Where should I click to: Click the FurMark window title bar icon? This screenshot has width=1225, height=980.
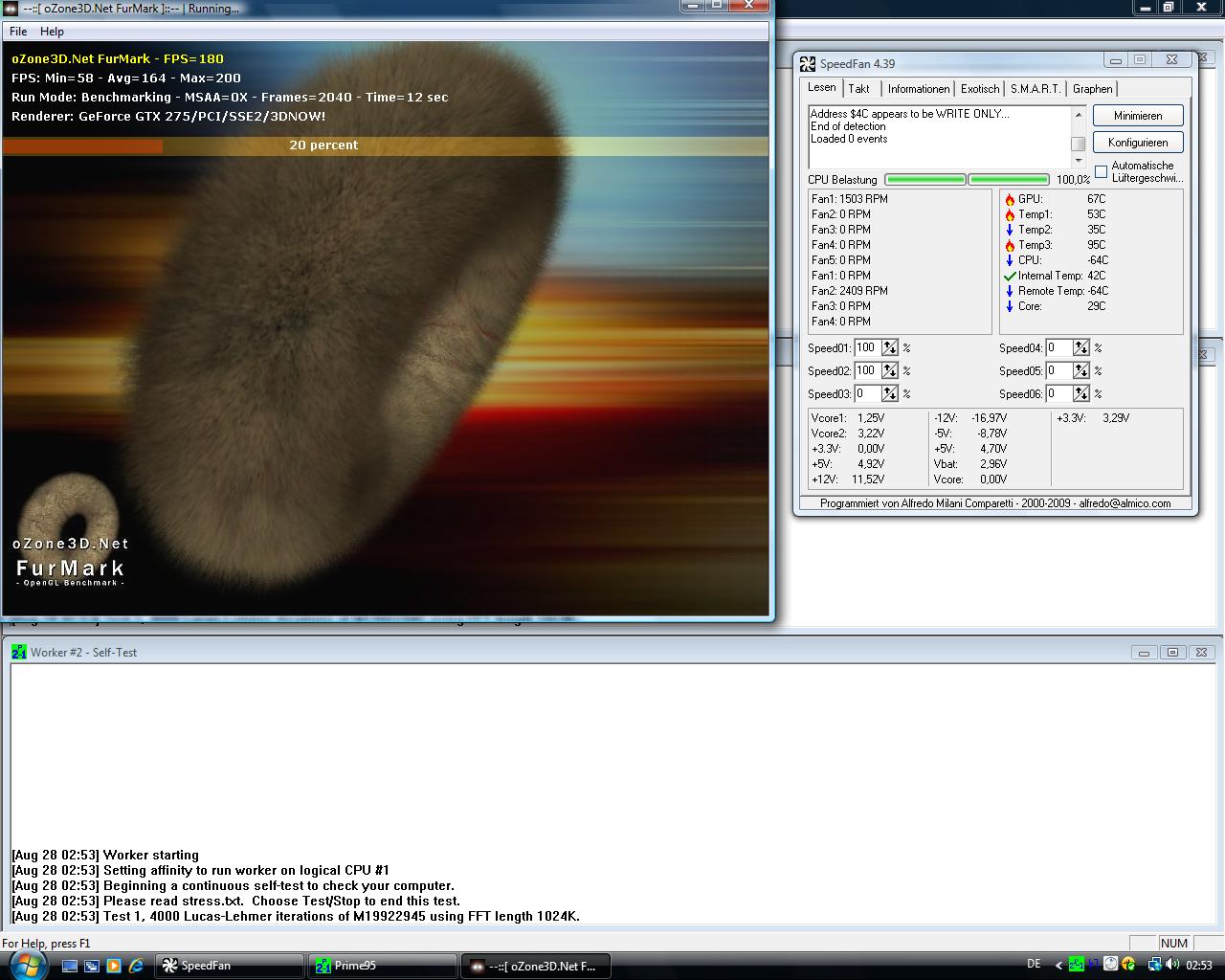11,8
